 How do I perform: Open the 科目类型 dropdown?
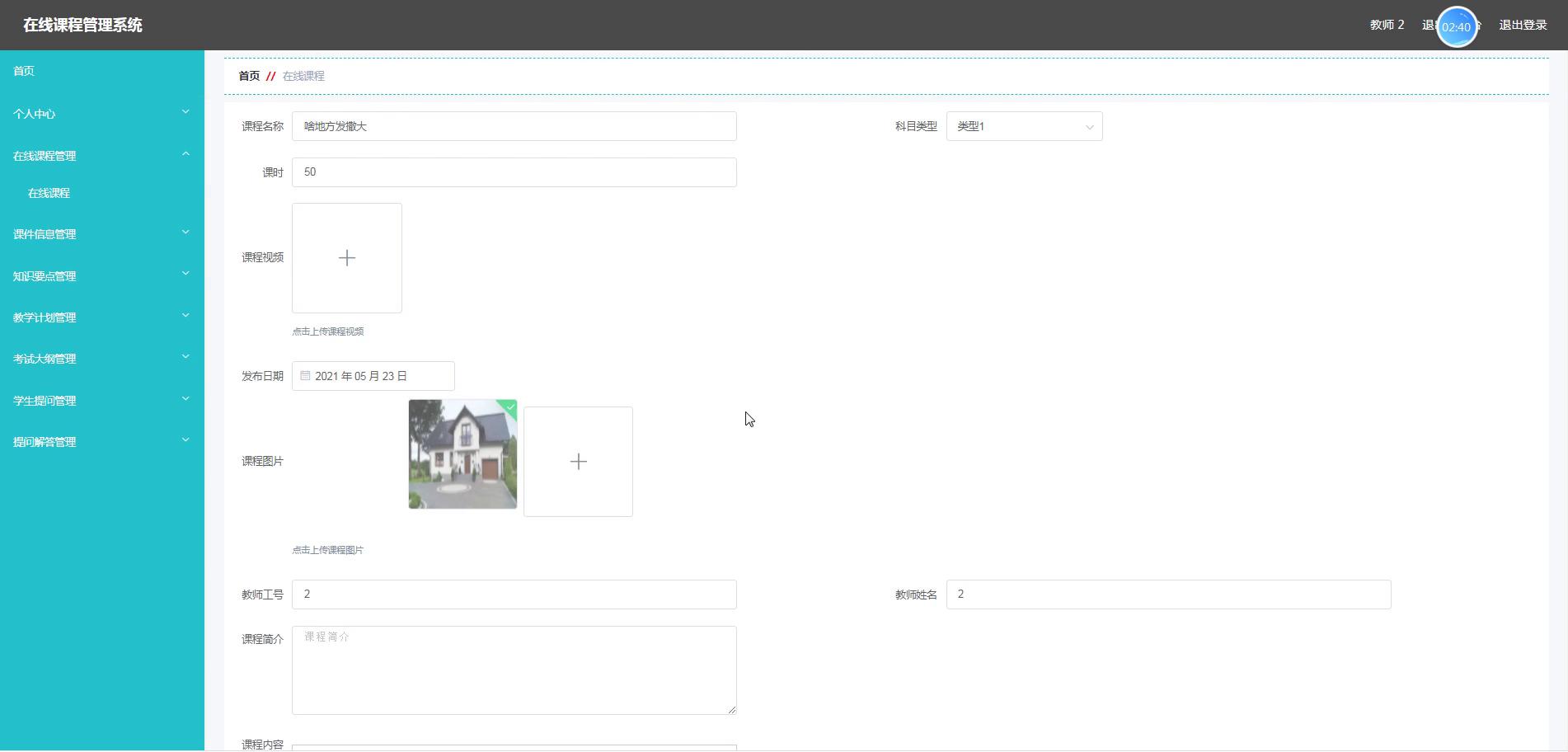tap(1024, 126)
